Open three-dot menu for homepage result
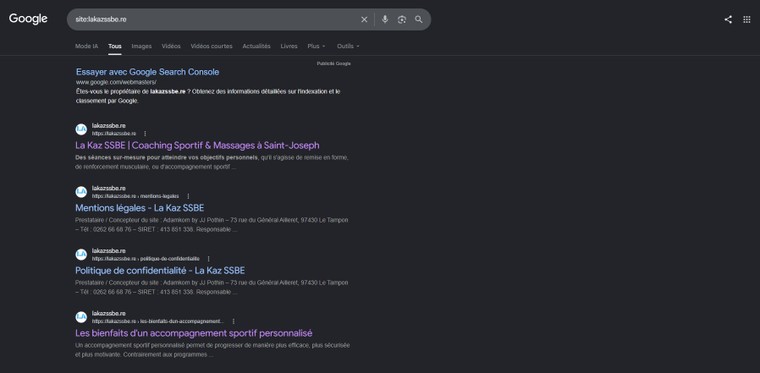The height and width of the screenshot is (373, 760). (x=145, y=134)
